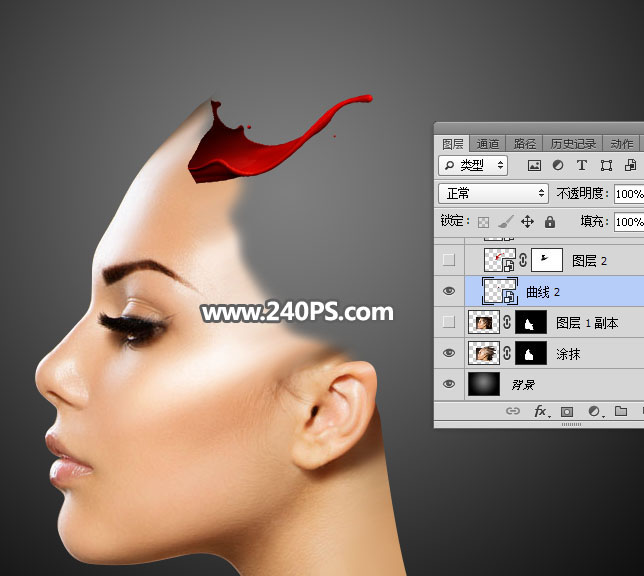Switch to the 图层 tab
This screenshot has height=576, width=644.
tap(453, 144)
